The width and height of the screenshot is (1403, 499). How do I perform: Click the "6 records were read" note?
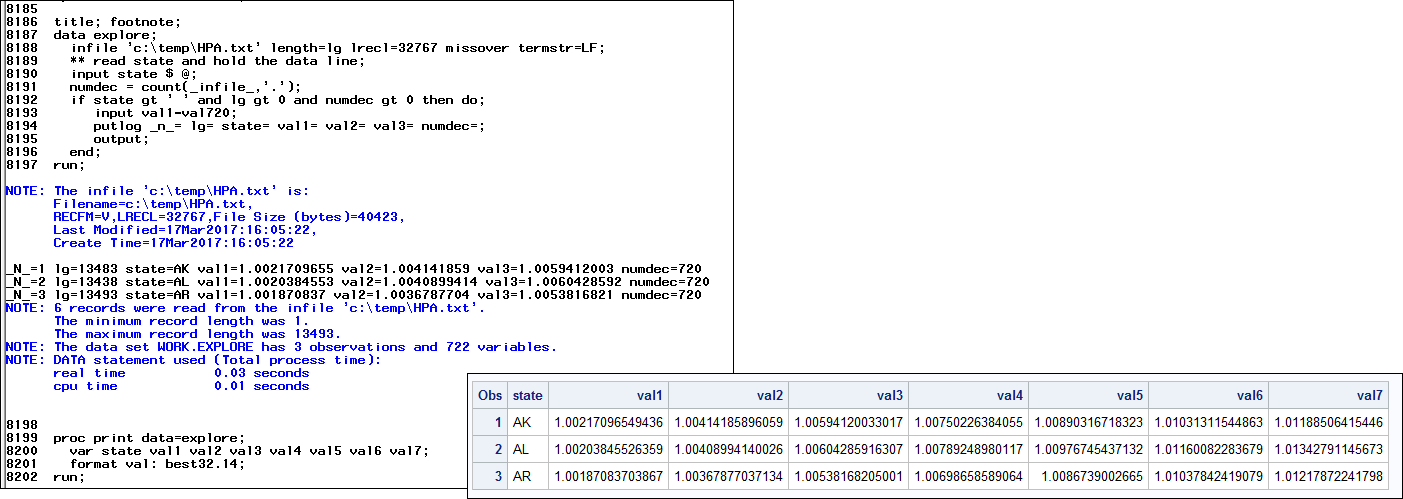click(x=270, y=308)
